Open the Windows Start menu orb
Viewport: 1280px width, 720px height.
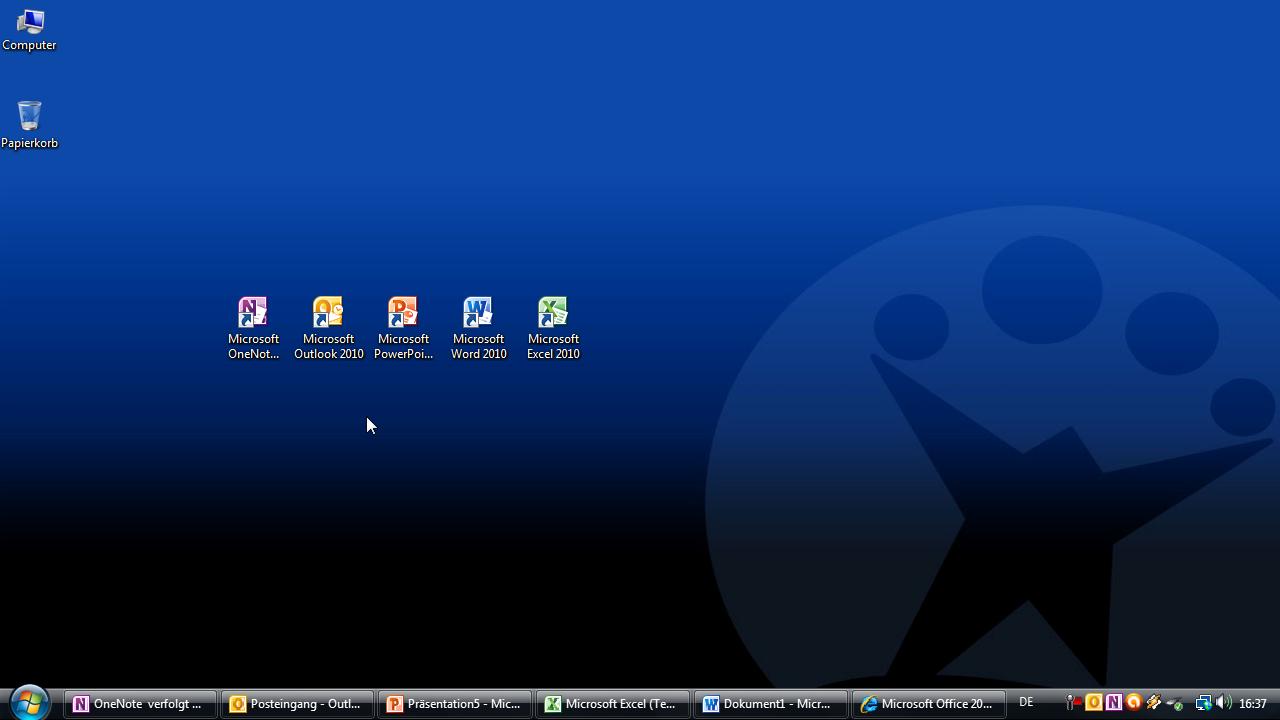point(29,703)
